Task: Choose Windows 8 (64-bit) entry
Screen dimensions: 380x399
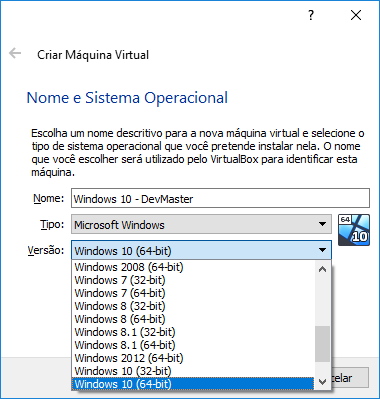Action: [193, 319]
